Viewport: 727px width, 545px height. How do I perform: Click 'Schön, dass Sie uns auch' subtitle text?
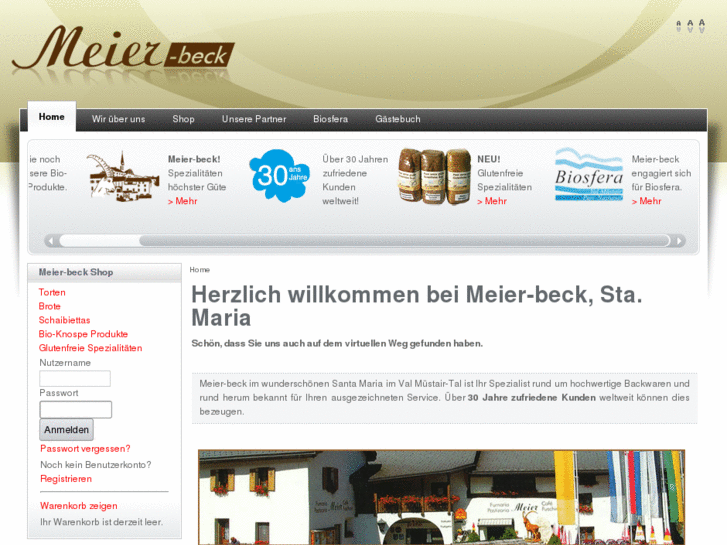coord(337,343)
